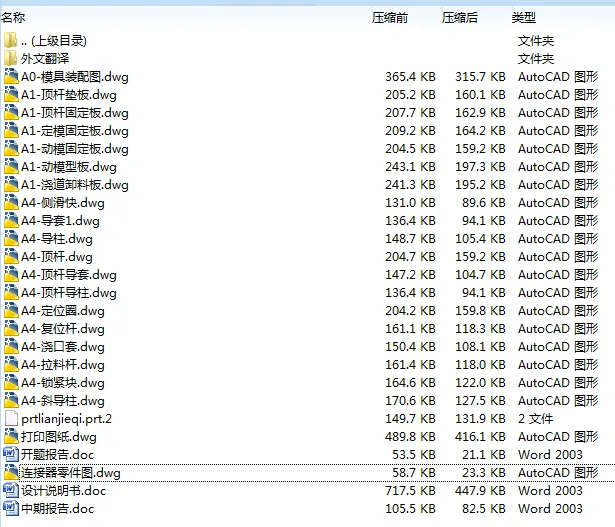Screen dimensions: 615x527
Task: Sort by the 压缩前 column header
Action: point(390,18)
